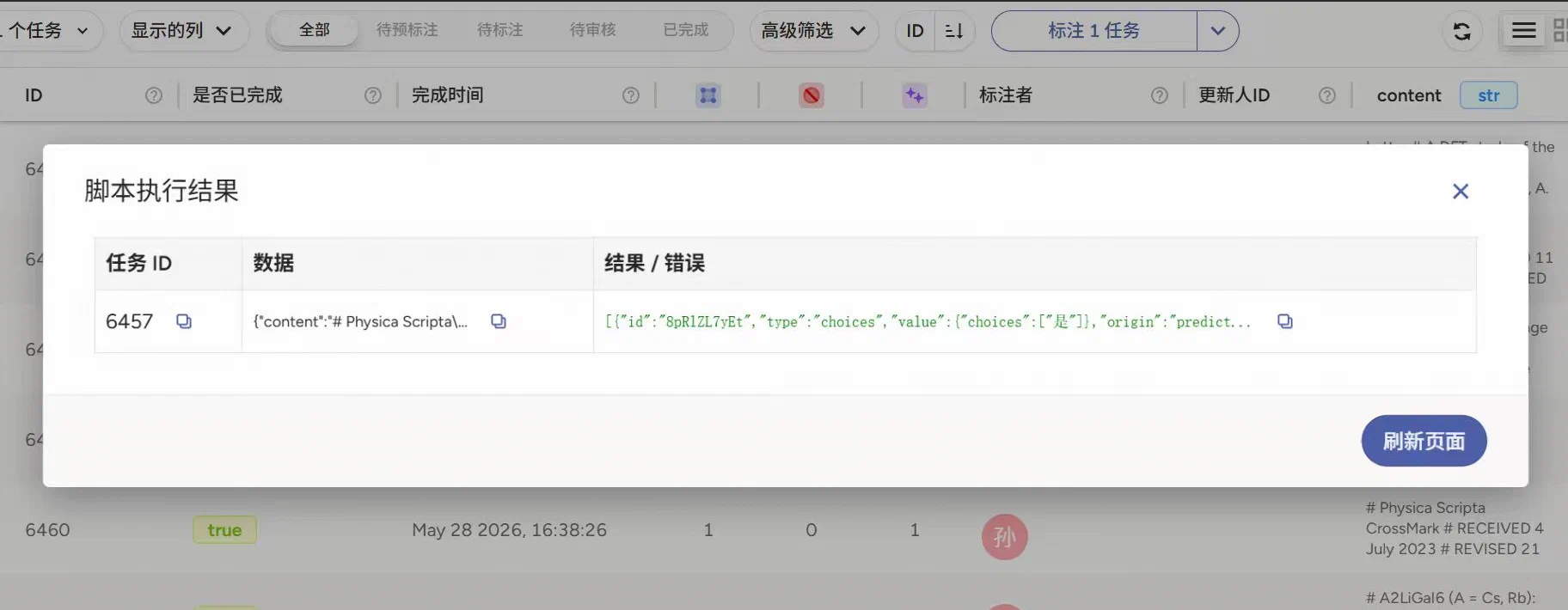Image resolution: width=1568 pixels, height=610 pixels.
Task: Close the 脚本执行结果 dialog
Action: coord(1460,191)
